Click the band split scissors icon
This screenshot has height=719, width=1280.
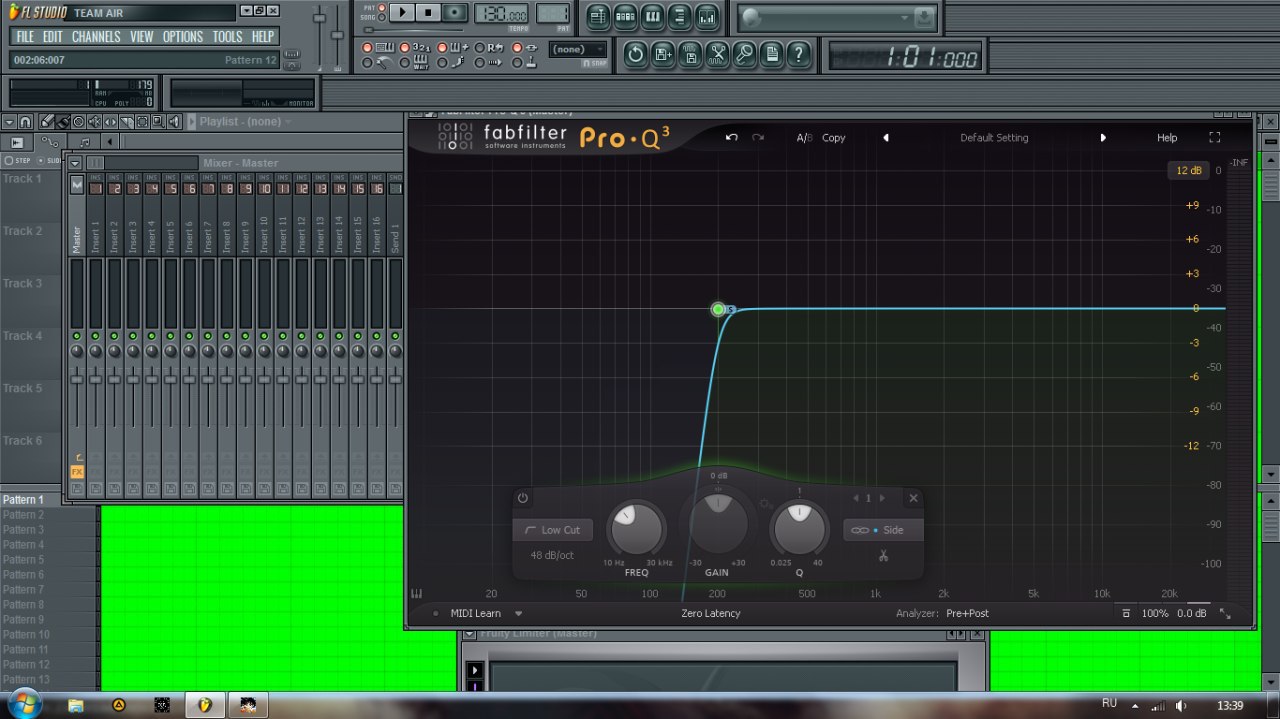pos(883,555)
